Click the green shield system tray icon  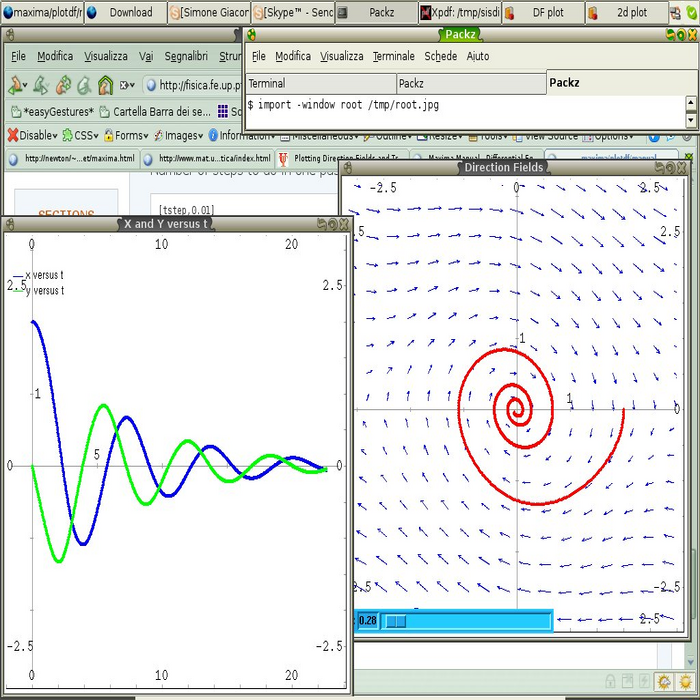(x=692, y=13)
